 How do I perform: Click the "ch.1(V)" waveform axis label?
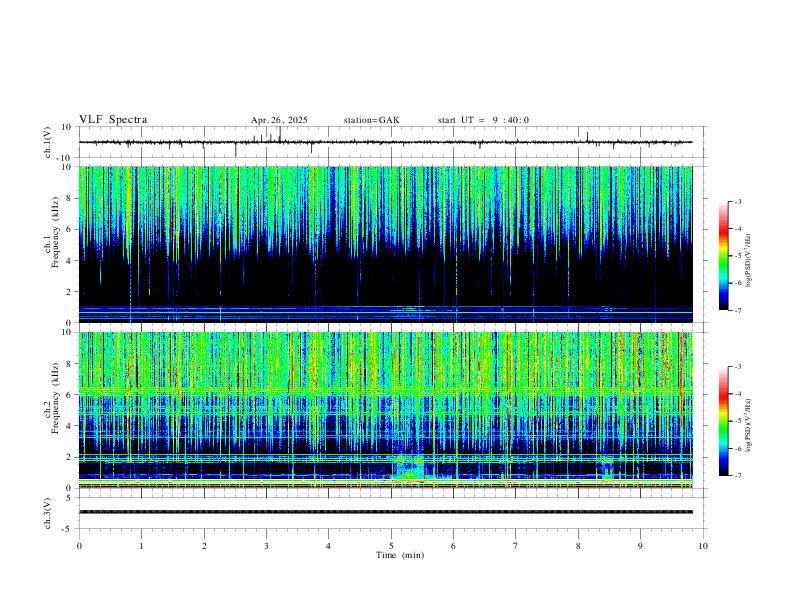pyautogui.click(x=48, y=142)
